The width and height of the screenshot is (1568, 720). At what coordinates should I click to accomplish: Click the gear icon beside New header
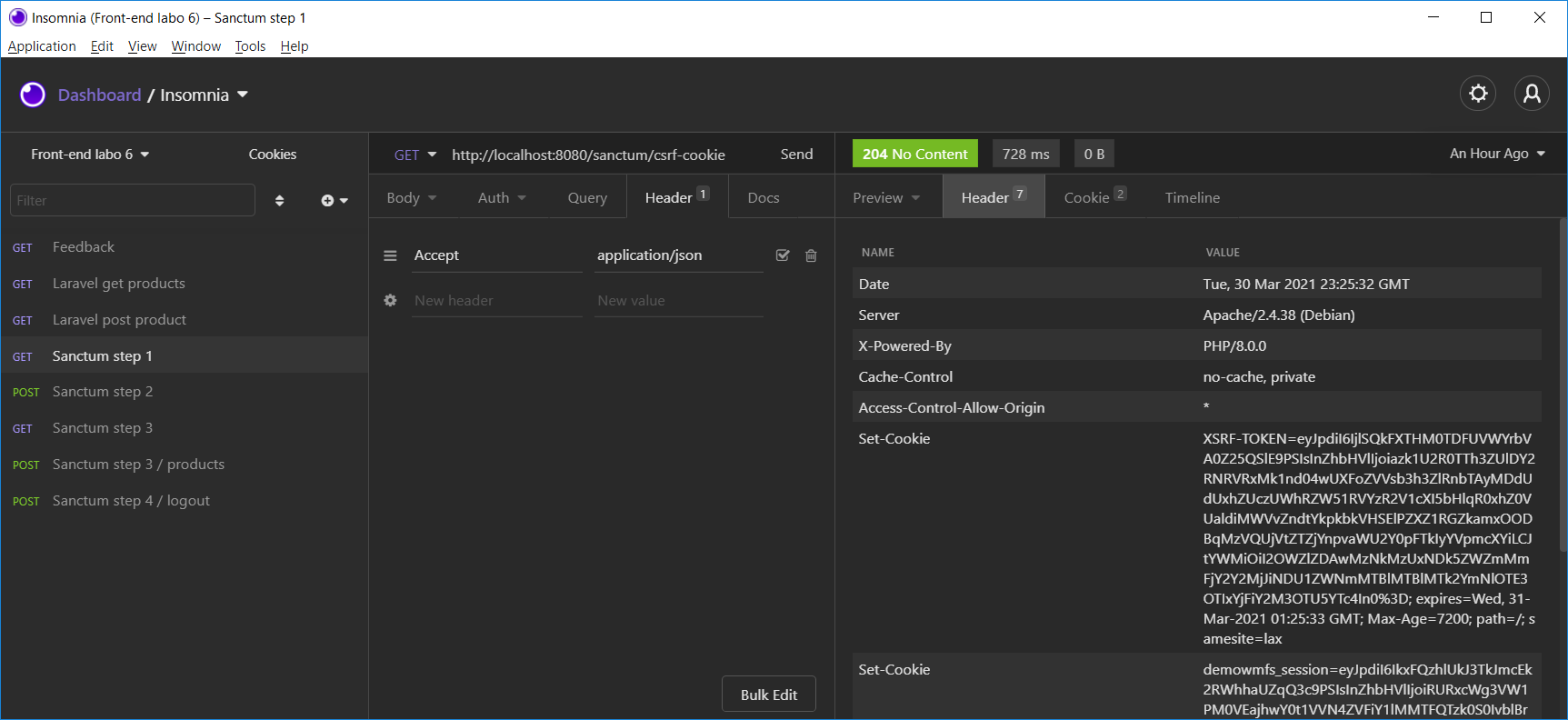coord(390,300)
